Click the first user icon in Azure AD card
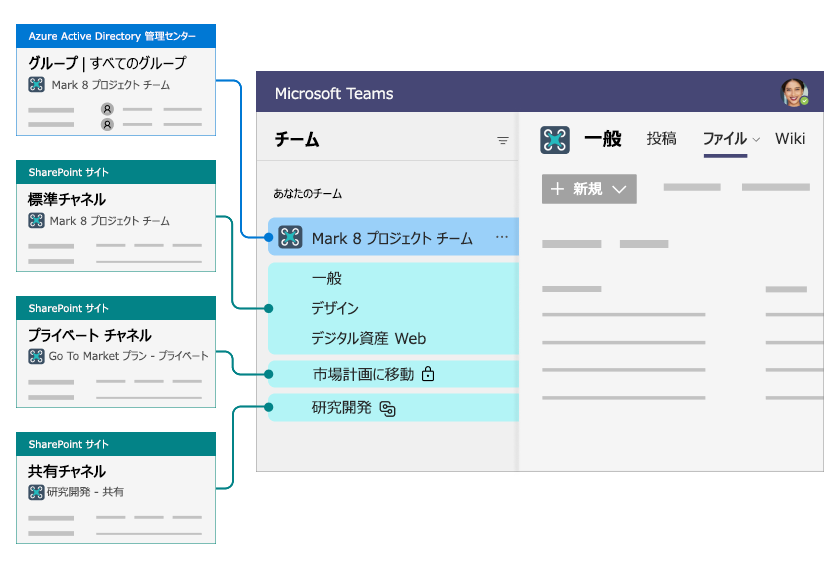The height and width of the screenshot is (568, 840). [x=107, y=109]
